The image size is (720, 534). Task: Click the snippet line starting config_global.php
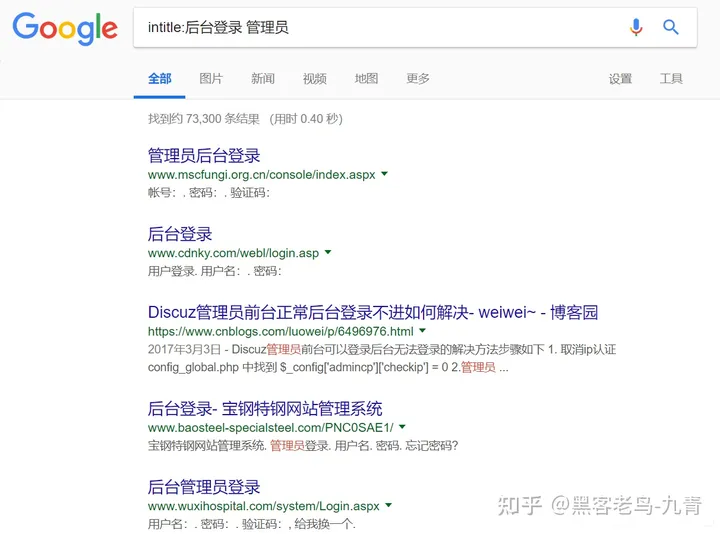pyautogui.click(x=328, y=367)
